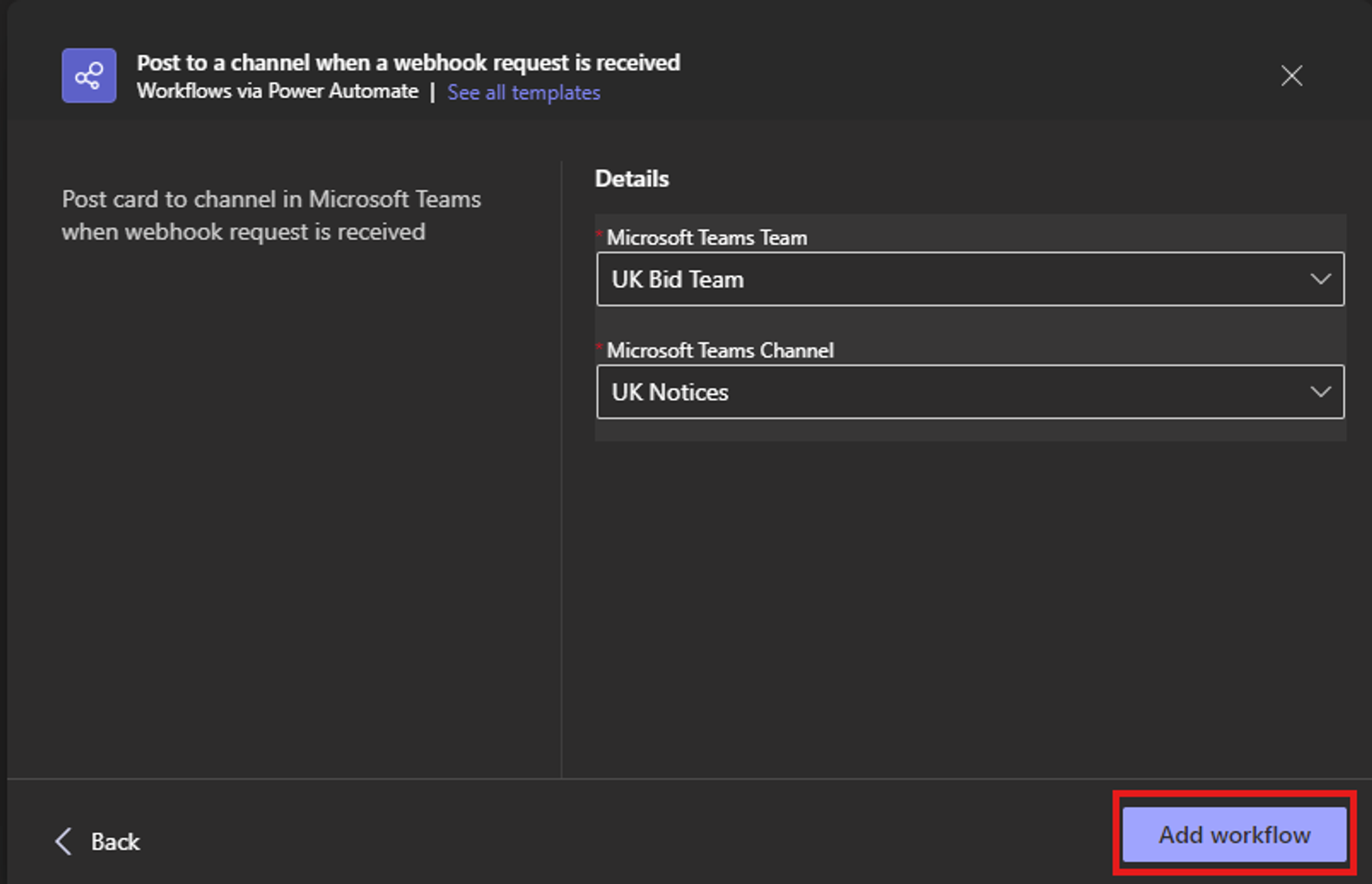The image size is (1372, 884).
Task: Select the 'UK Notices' value text
Action: (x=670, y=392)
